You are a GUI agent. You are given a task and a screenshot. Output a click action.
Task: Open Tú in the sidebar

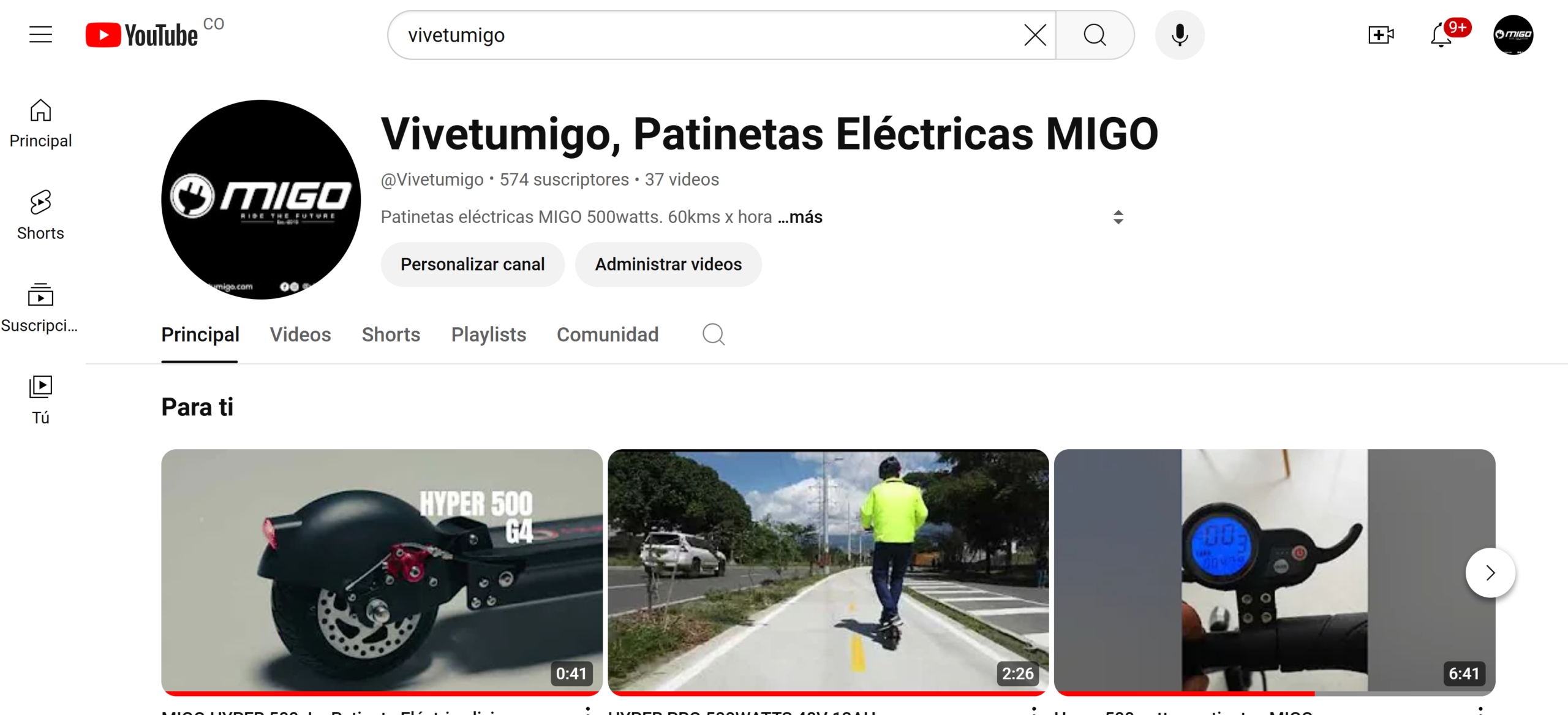(x=40, y=400)
